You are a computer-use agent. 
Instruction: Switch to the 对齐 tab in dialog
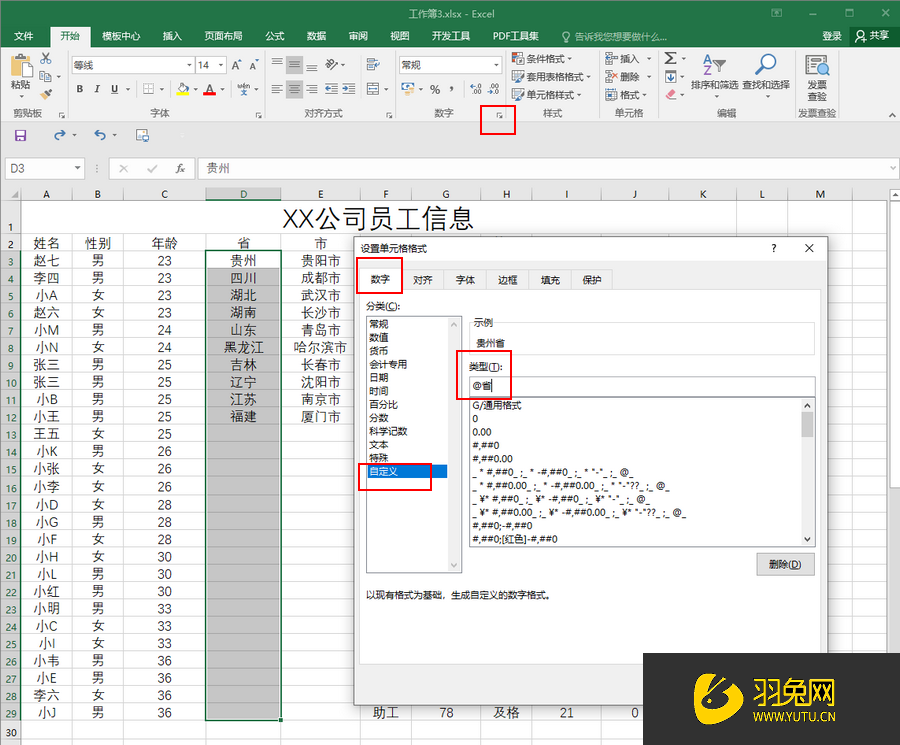click(422, 280)
